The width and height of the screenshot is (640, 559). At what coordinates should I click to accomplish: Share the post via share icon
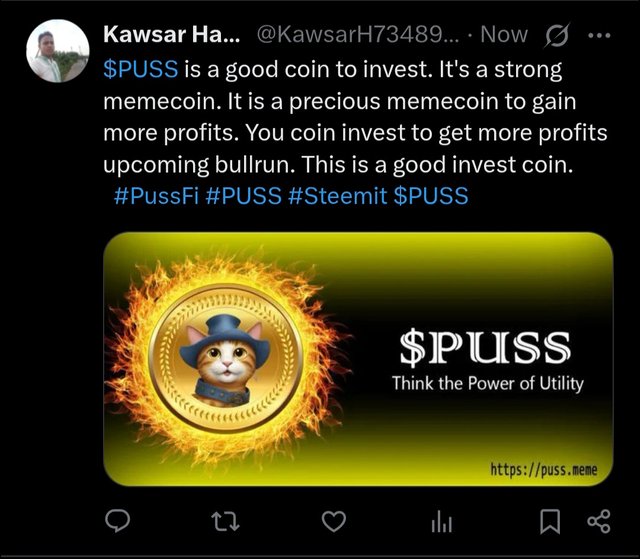pyautogui.click(x=599, y=521)
